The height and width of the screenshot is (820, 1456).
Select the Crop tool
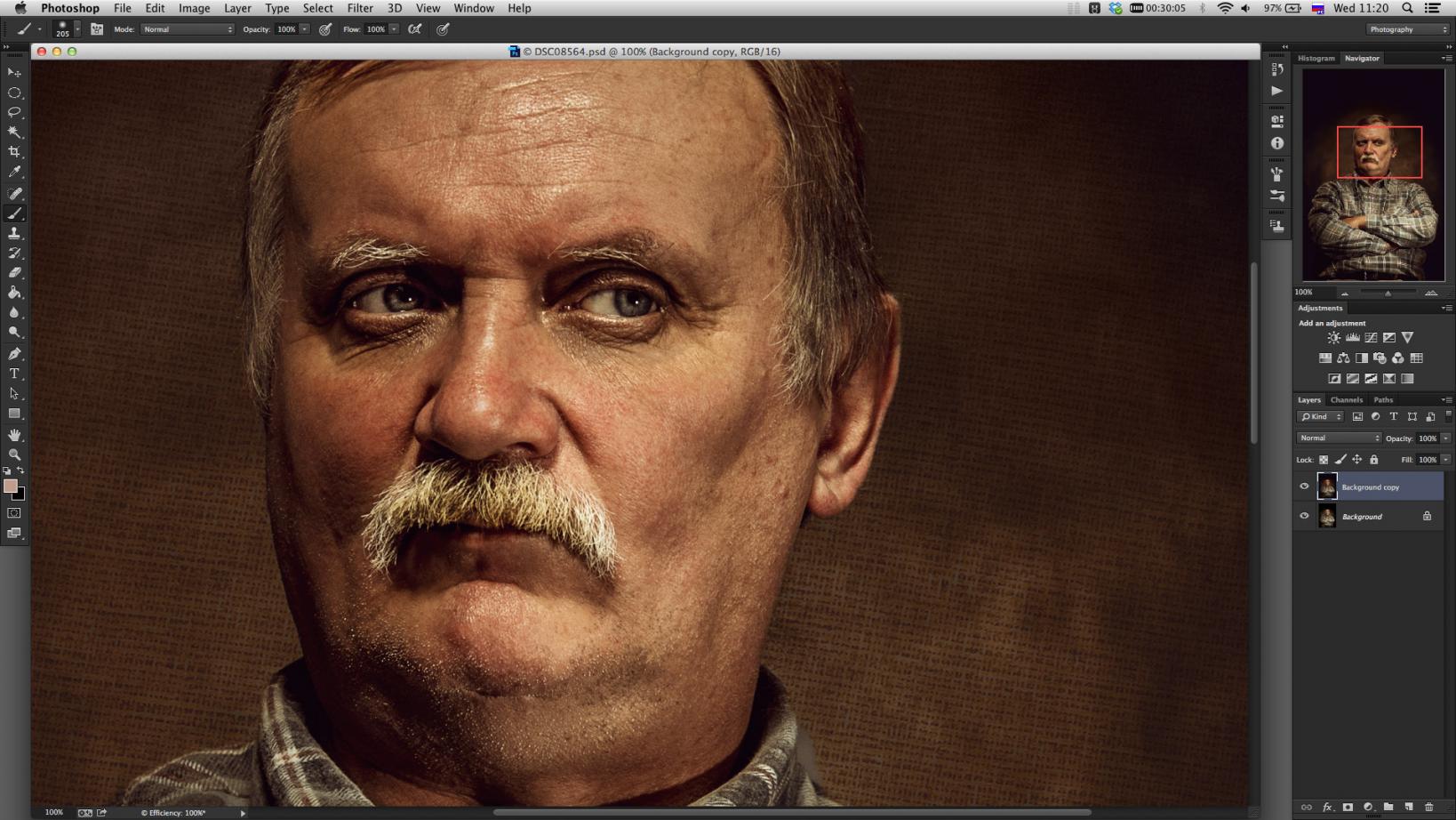[x=14, y=152]
